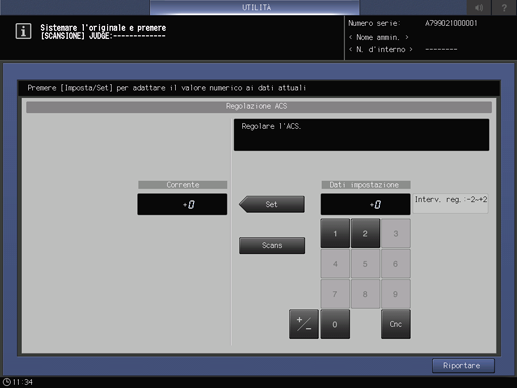Click the clock icon in status bar
The image size is (517, 388).
(7, 382)
